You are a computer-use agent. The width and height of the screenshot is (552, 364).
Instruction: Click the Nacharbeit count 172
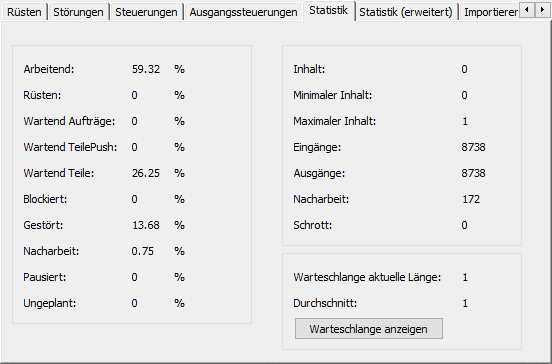[x=471, y=199]
